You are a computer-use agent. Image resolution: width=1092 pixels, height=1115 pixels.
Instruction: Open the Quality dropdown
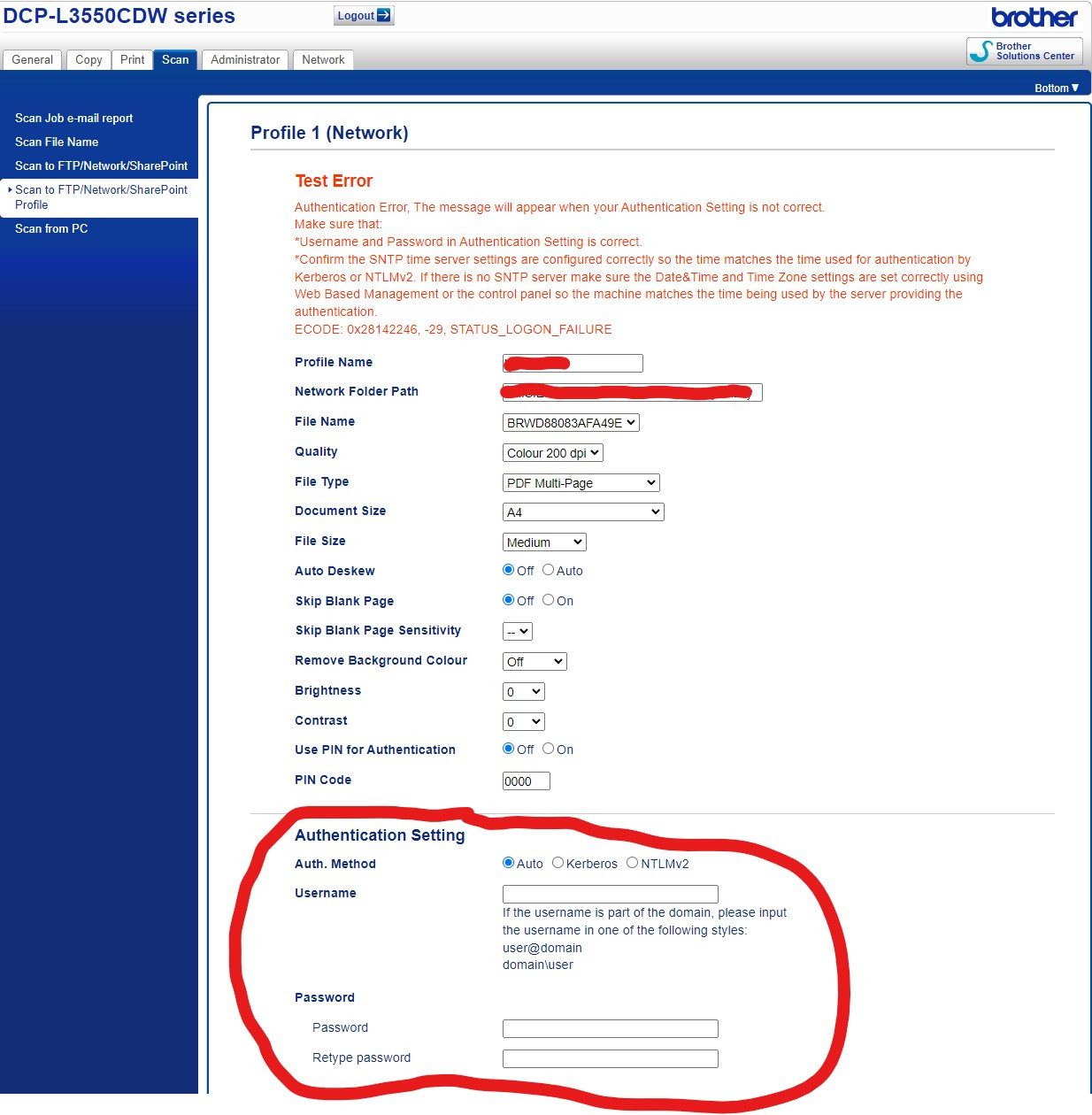coord(552,452)
